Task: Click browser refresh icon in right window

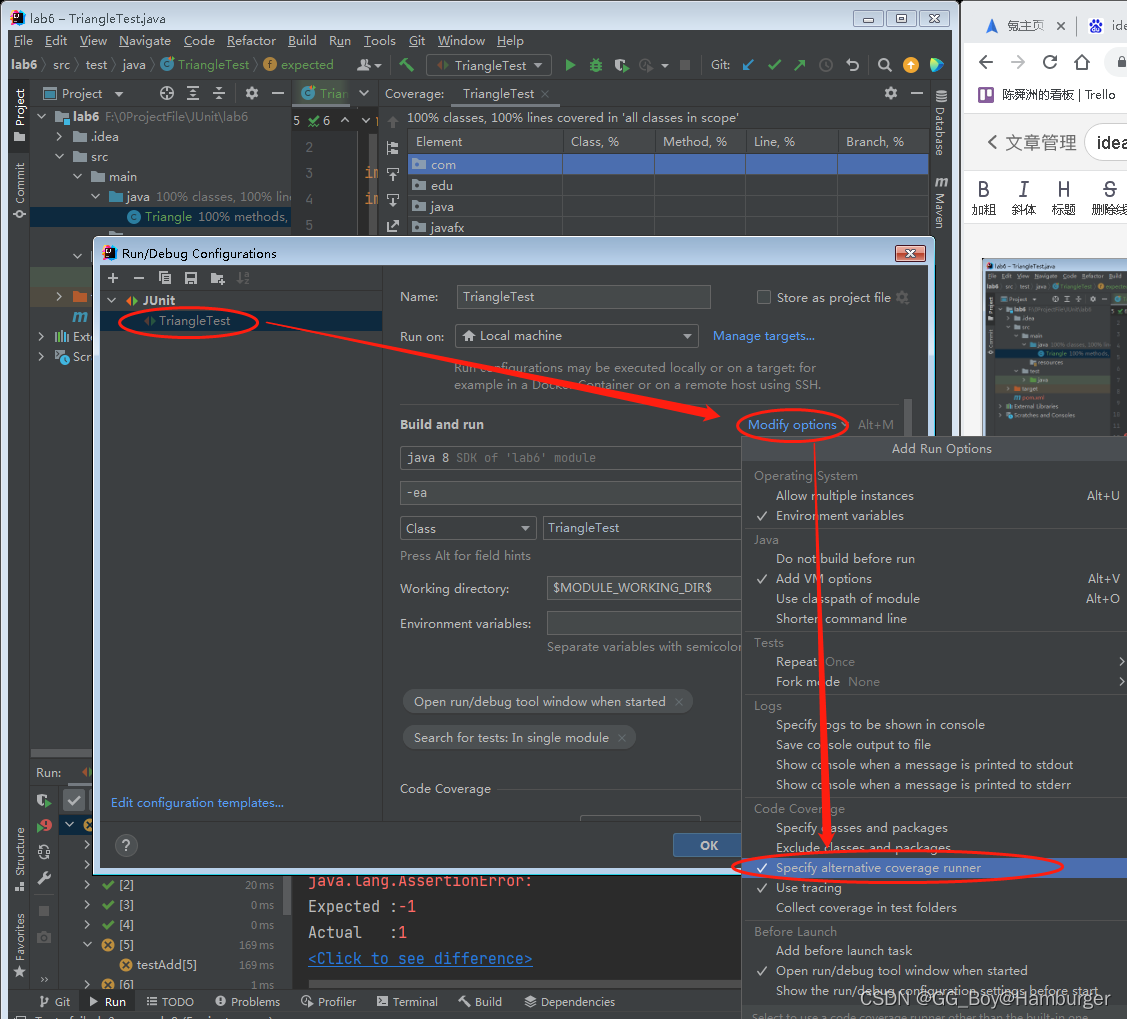Action: pos(1049,63)
